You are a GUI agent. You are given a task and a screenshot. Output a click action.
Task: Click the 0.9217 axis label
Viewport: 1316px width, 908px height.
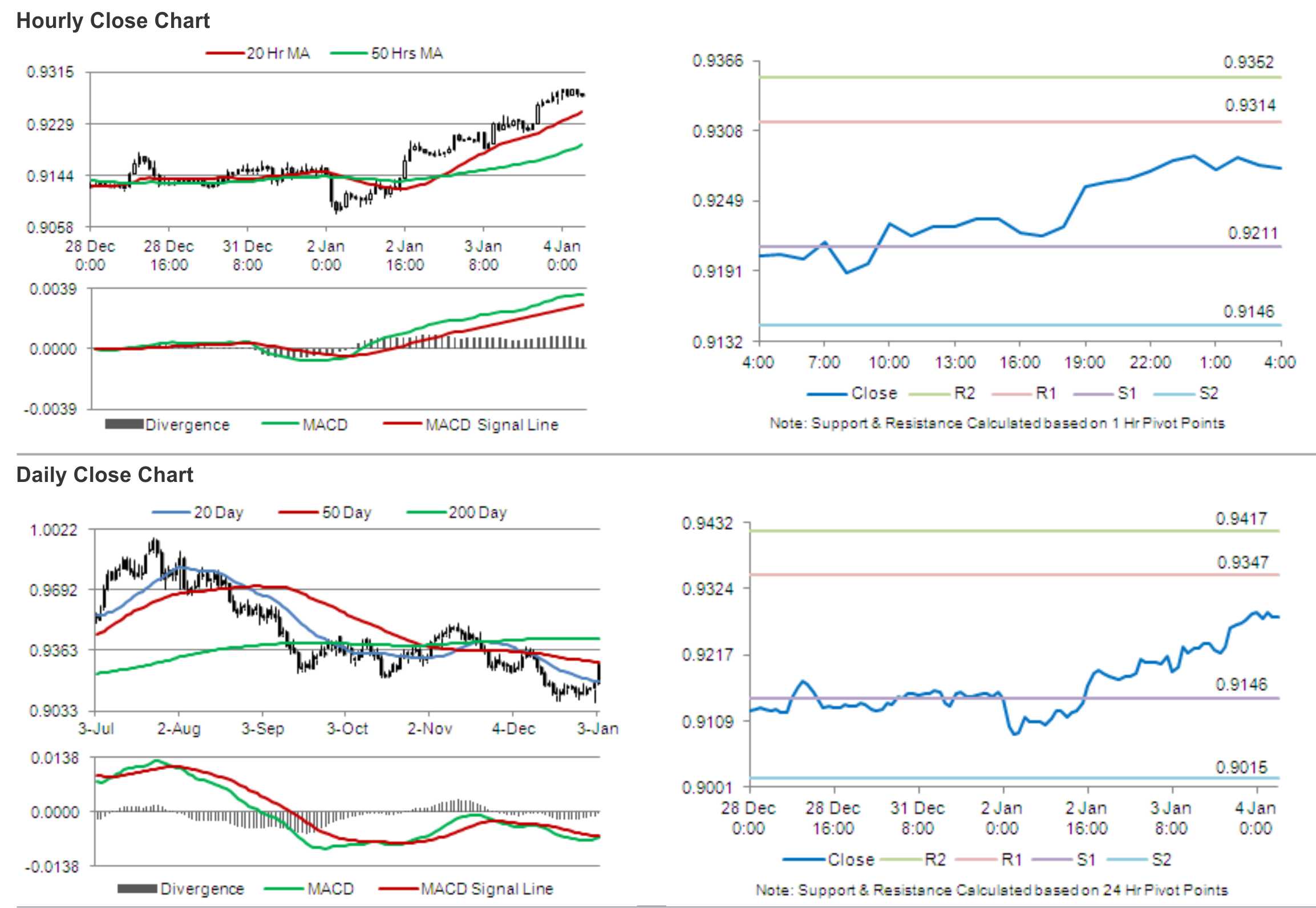(x=707, y=654)
